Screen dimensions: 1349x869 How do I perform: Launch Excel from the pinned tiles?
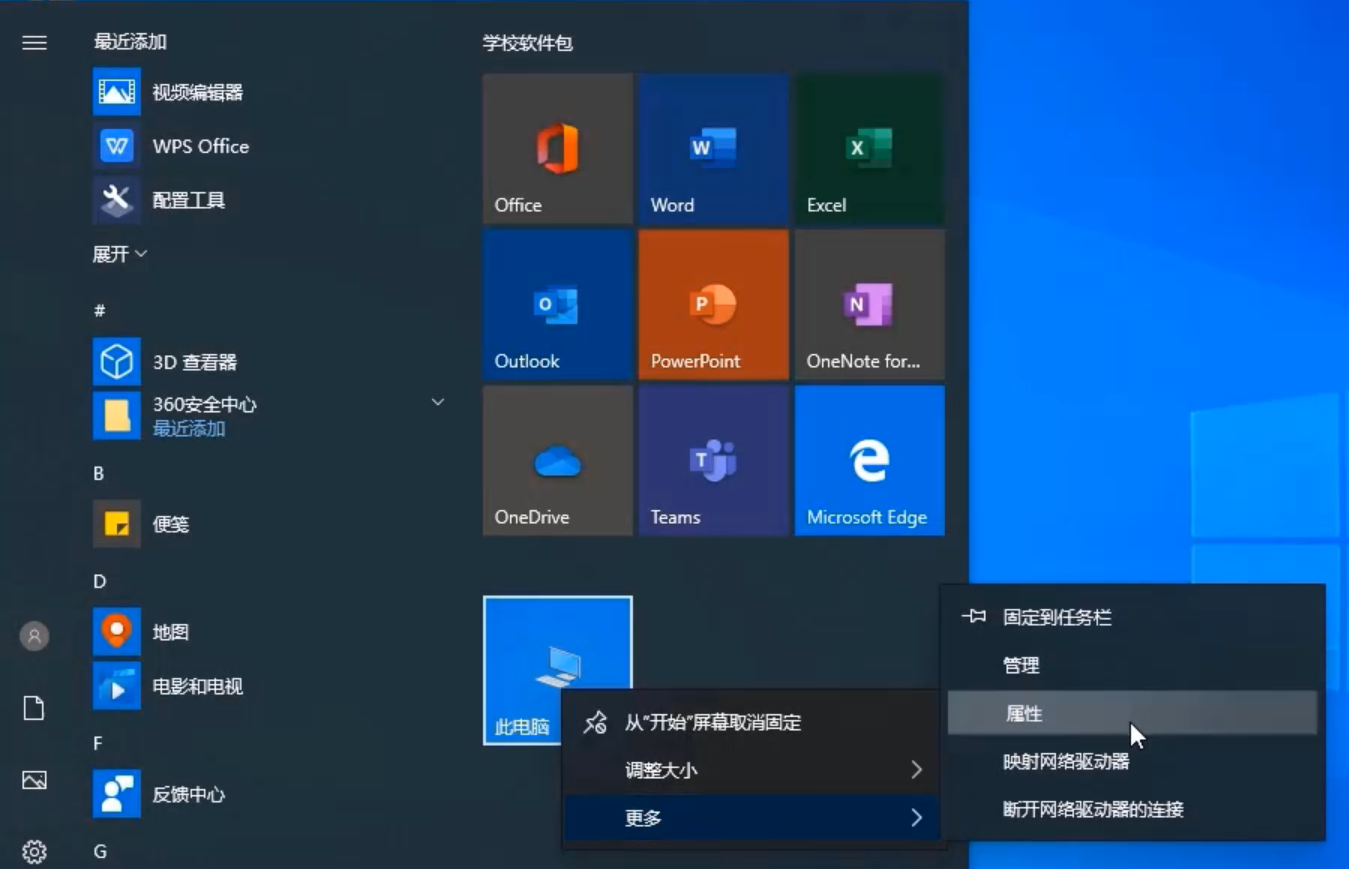(x=869, y=149)
